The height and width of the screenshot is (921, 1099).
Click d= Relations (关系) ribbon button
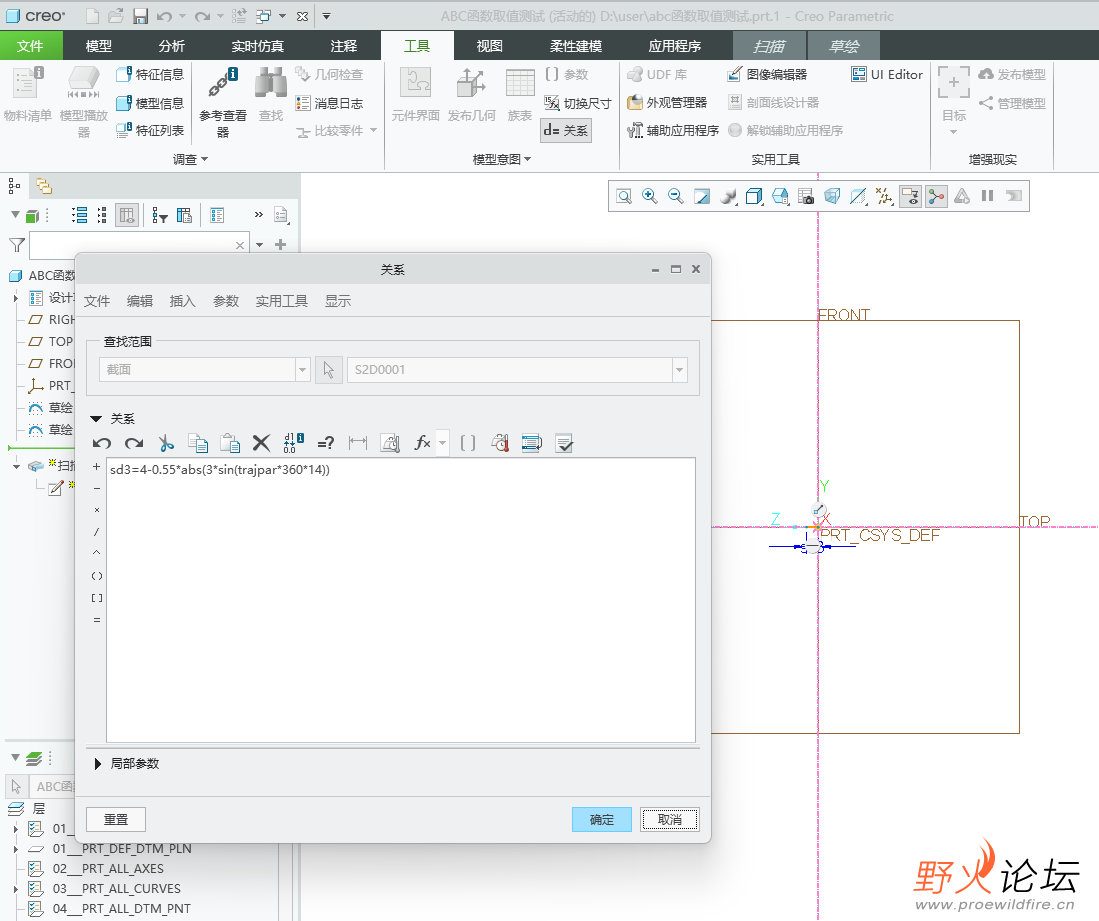click(566, 130)
